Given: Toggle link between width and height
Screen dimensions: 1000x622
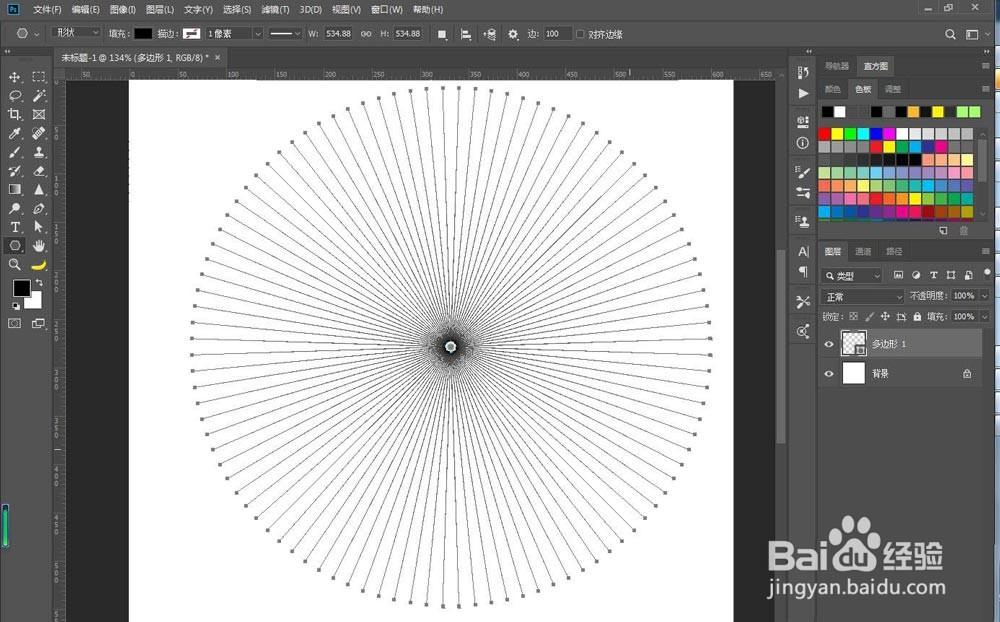Looking at the screenshot, I should [x=366, y=34].
